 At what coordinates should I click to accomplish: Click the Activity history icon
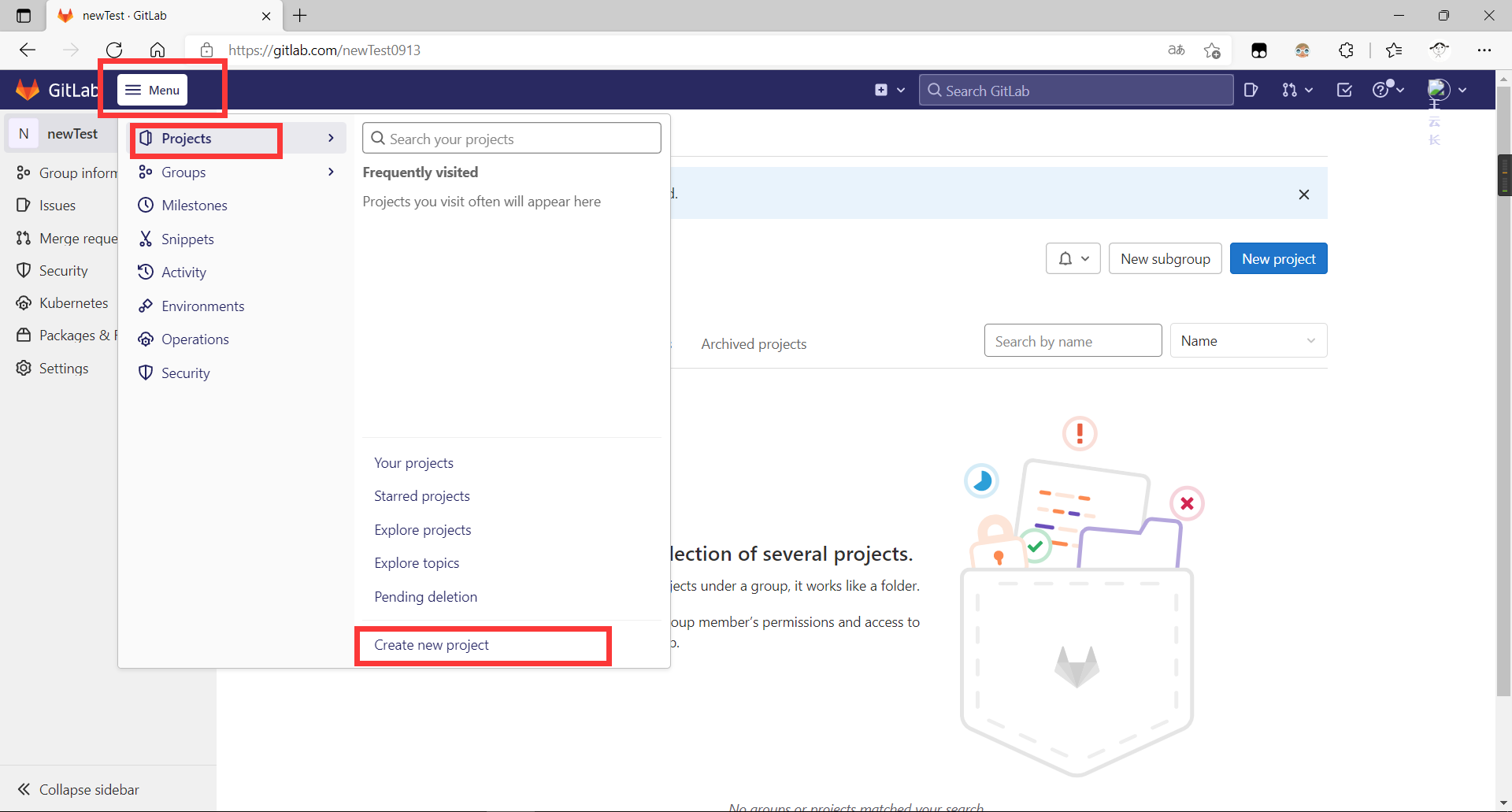[x=146, y=273]
